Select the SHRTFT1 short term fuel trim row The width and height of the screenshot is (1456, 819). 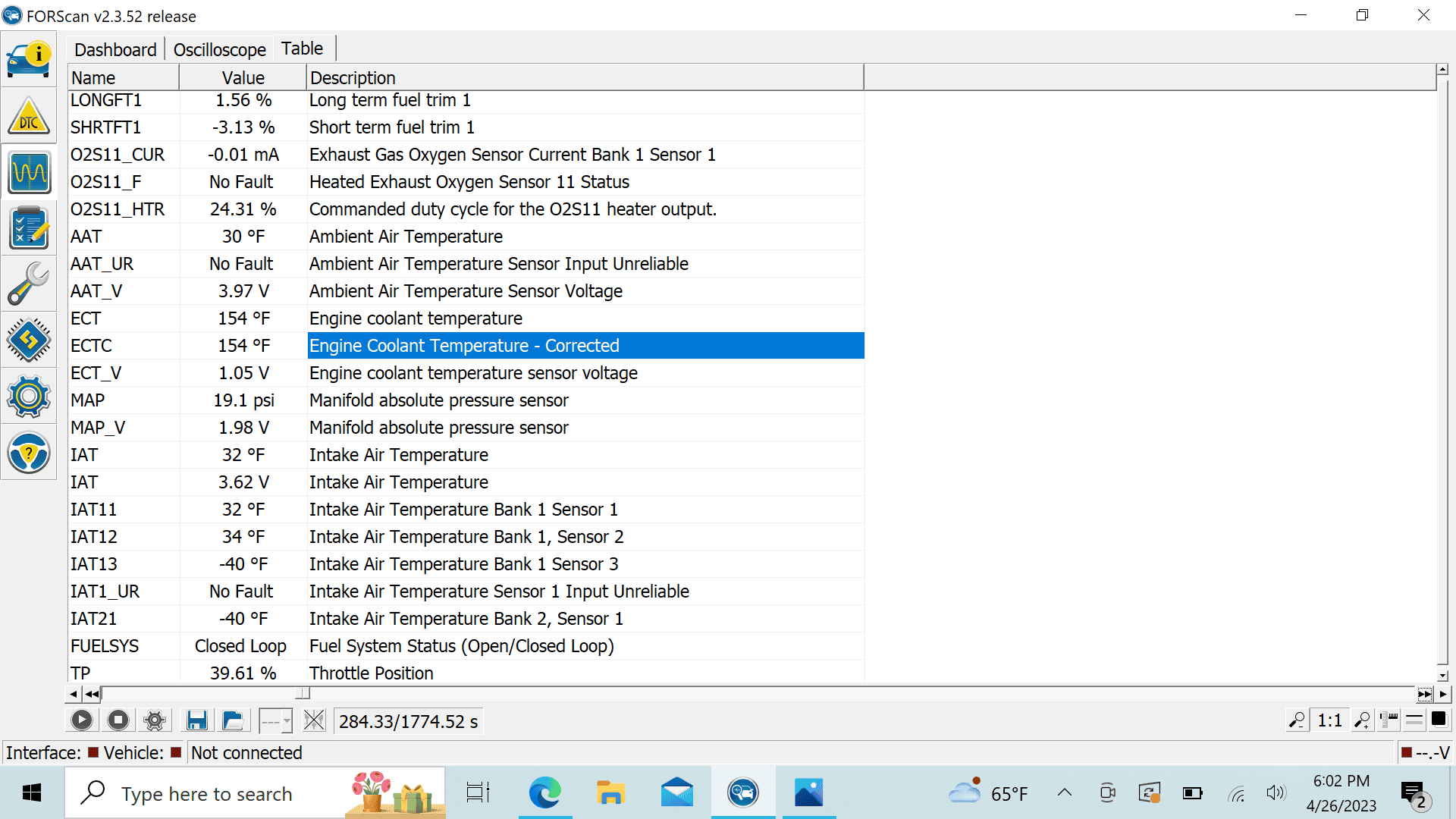click(466, 127)
